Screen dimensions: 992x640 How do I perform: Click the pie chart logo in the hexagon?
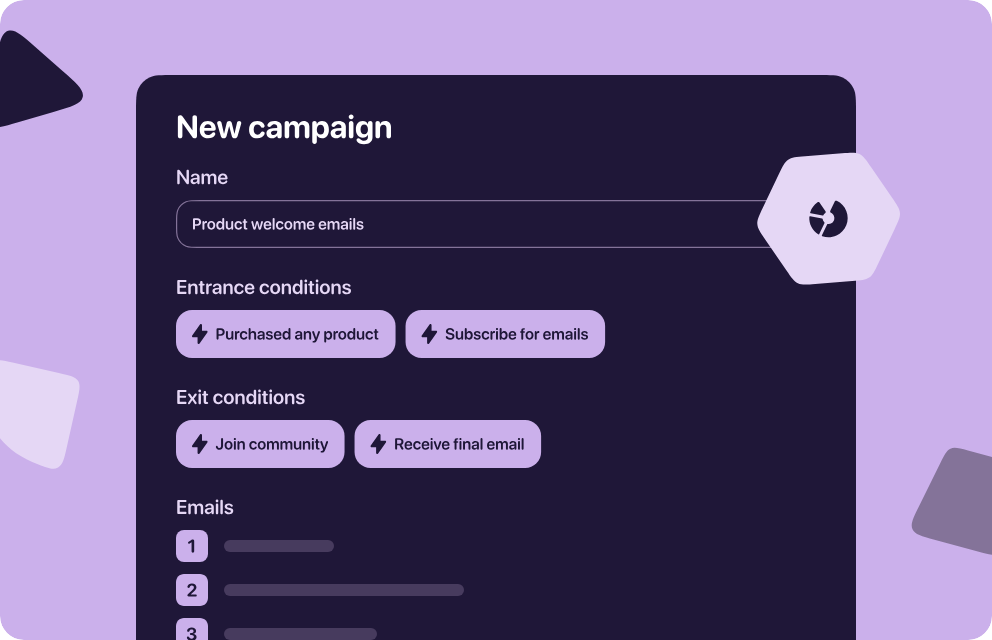coord(828,219)
